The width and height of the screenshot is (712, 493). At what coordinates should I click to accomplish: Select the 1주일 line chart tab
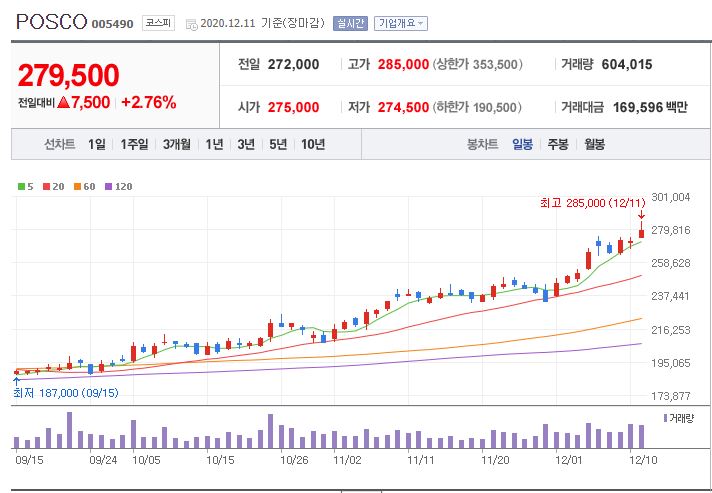click(134, 144)
